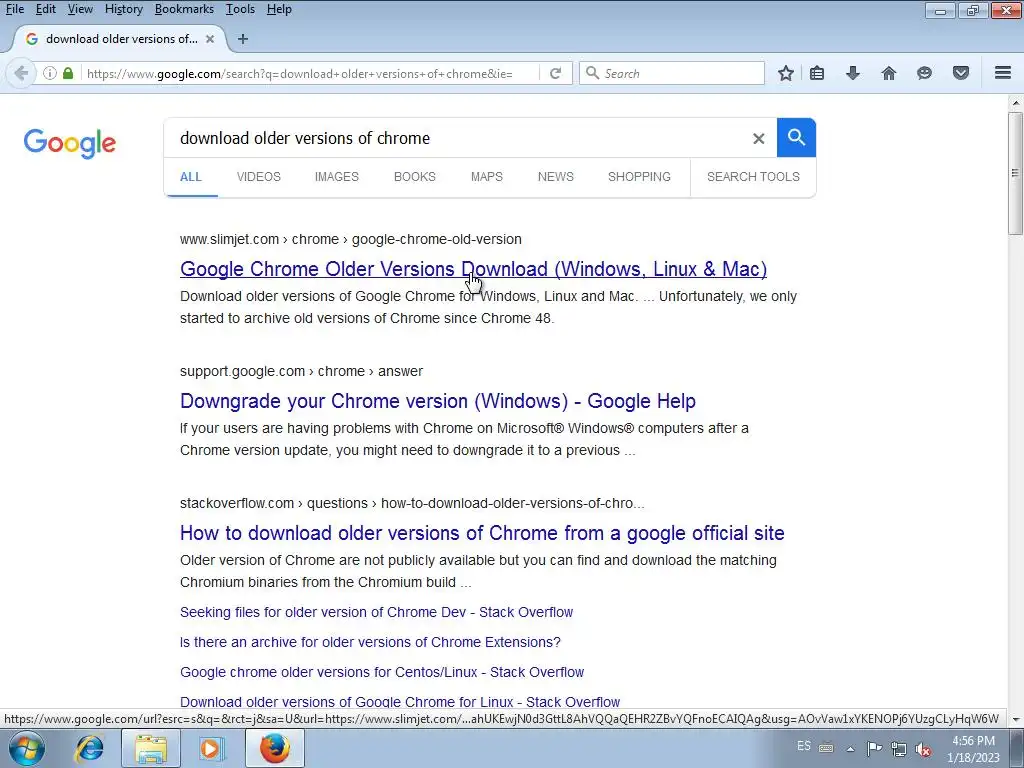The image size is (1024, 768).
Task: Open the Pocket icon in toolbar
Action: [961, 73]
